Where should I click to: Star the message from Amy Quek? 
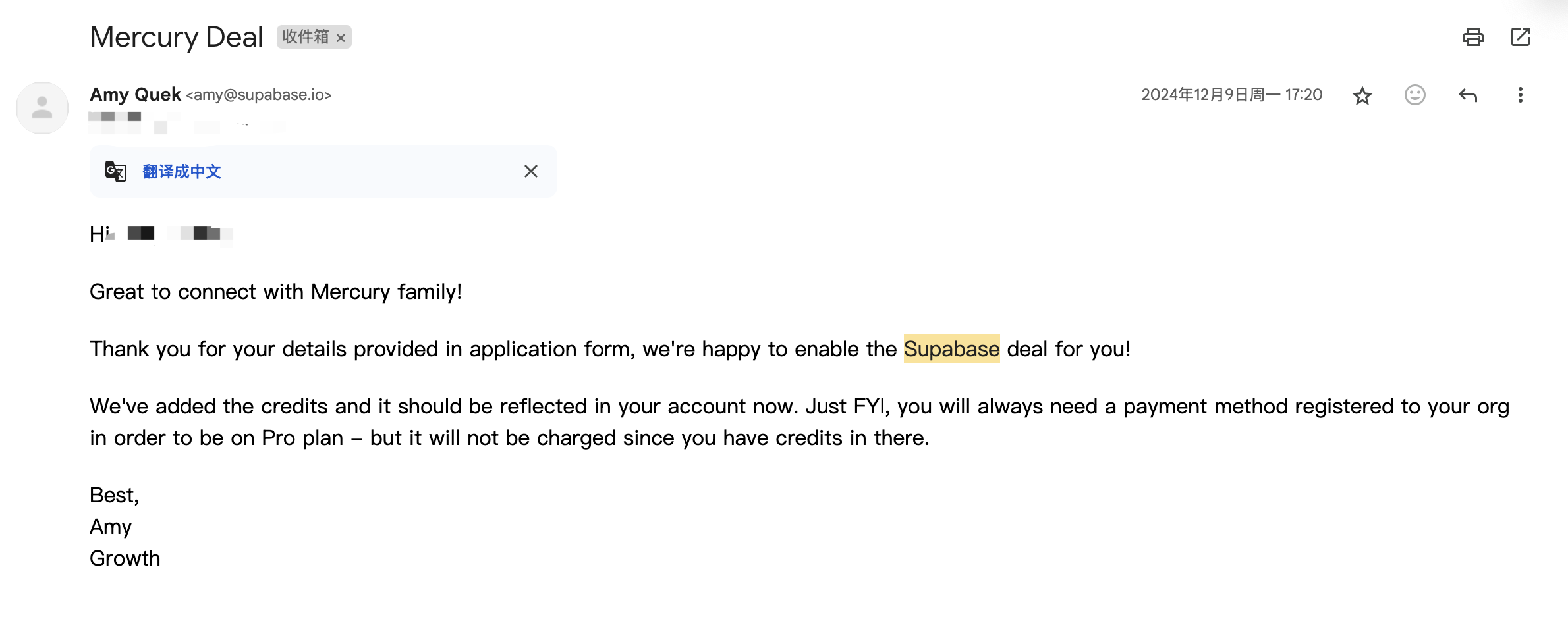click(x=1362, y=95)
